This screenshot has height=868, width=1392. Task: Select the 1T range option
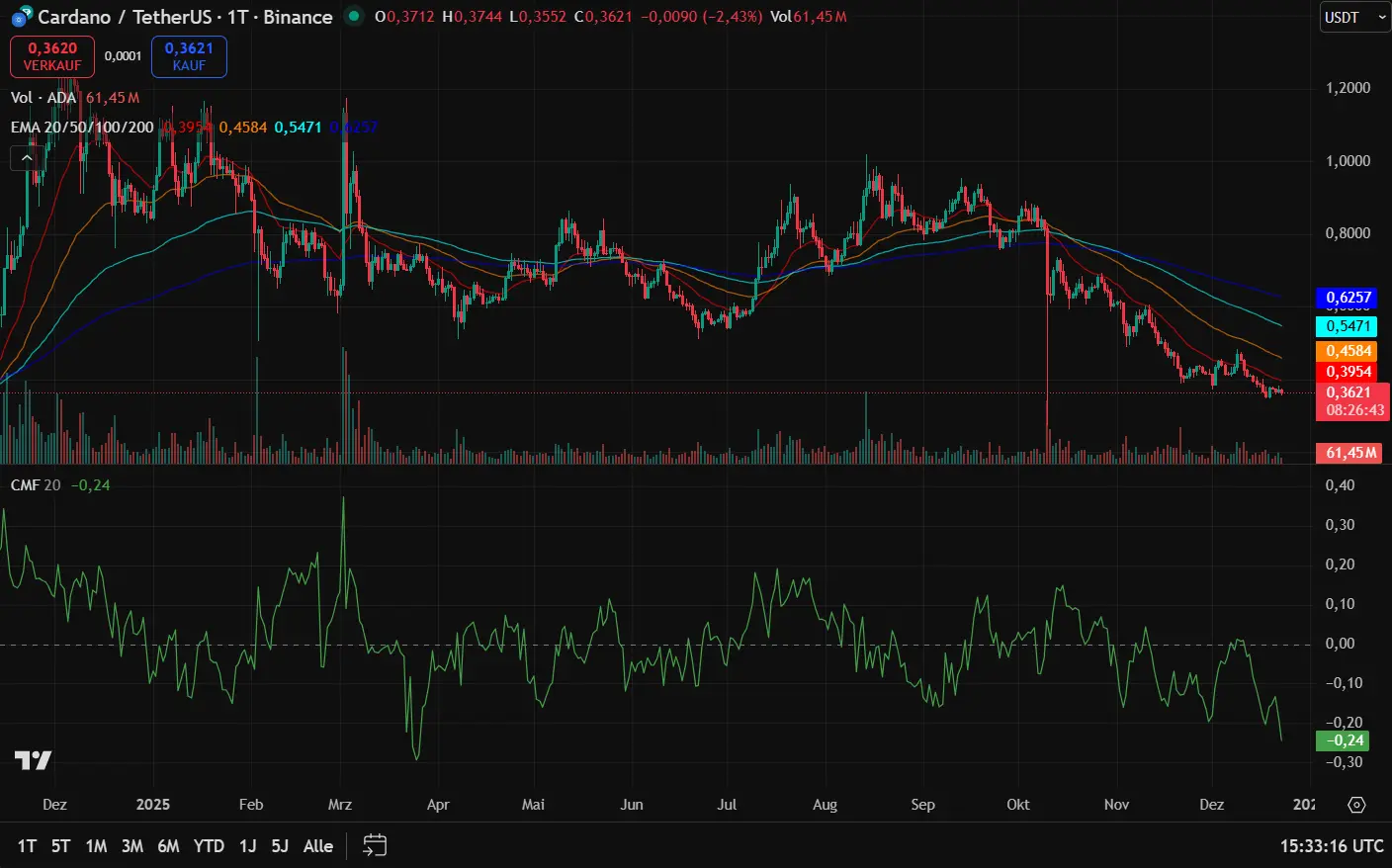click(27, 846)
